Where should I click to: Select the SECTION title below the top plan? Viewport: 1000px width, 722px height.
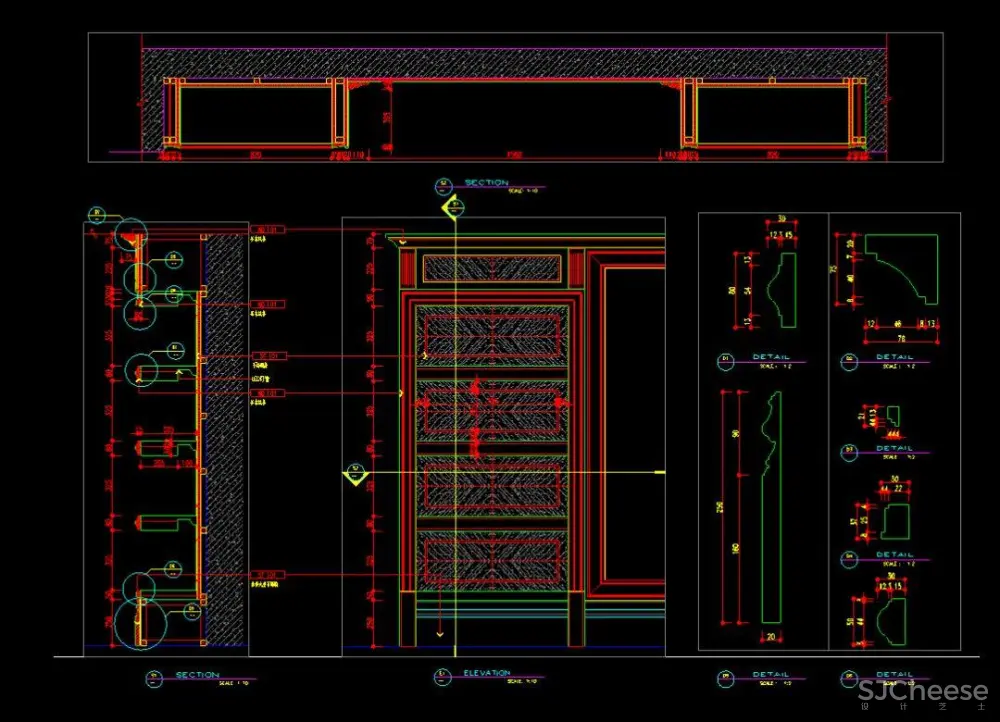click(x=486, y=183)
